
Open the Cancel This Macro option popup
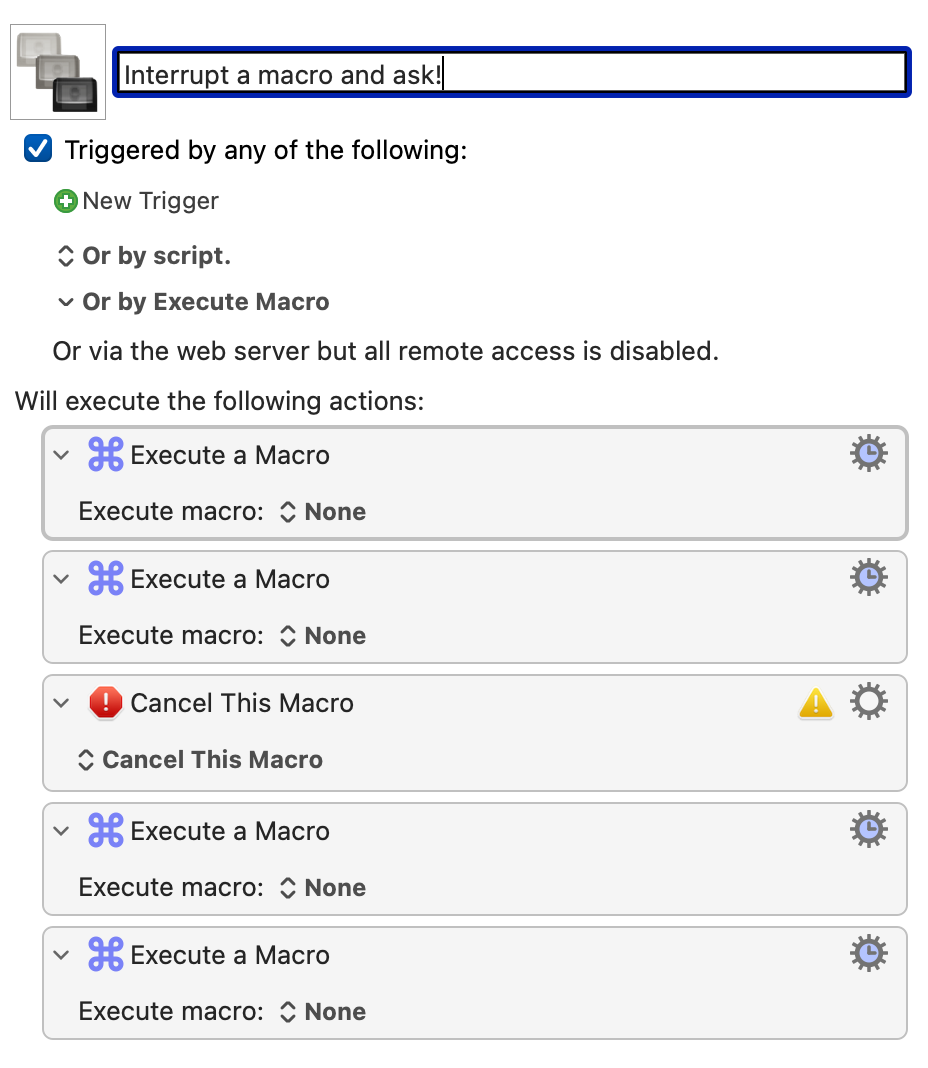point(200,759)
